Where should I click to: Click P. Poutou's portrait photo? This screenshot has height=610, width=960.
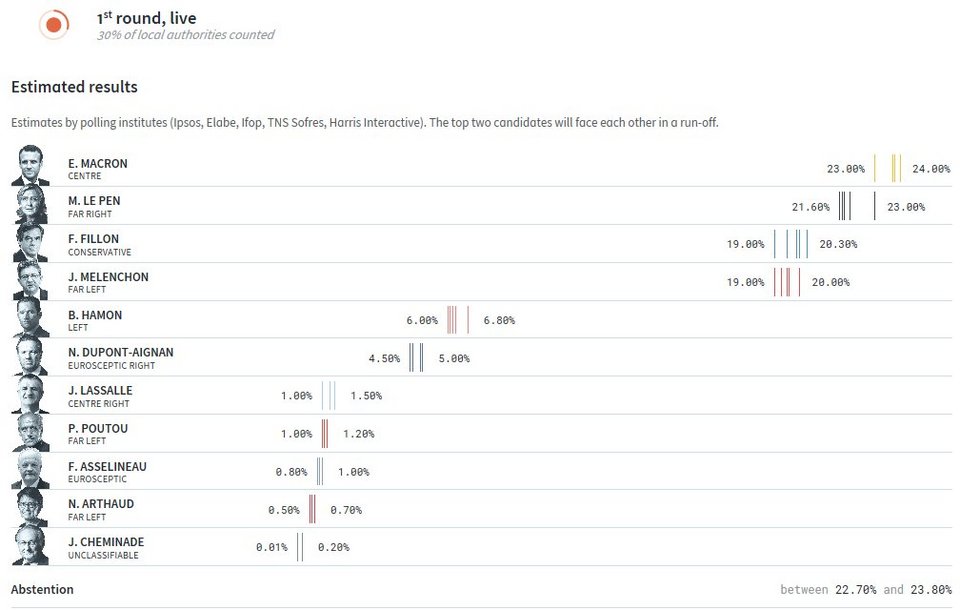[x=31, y=432]
